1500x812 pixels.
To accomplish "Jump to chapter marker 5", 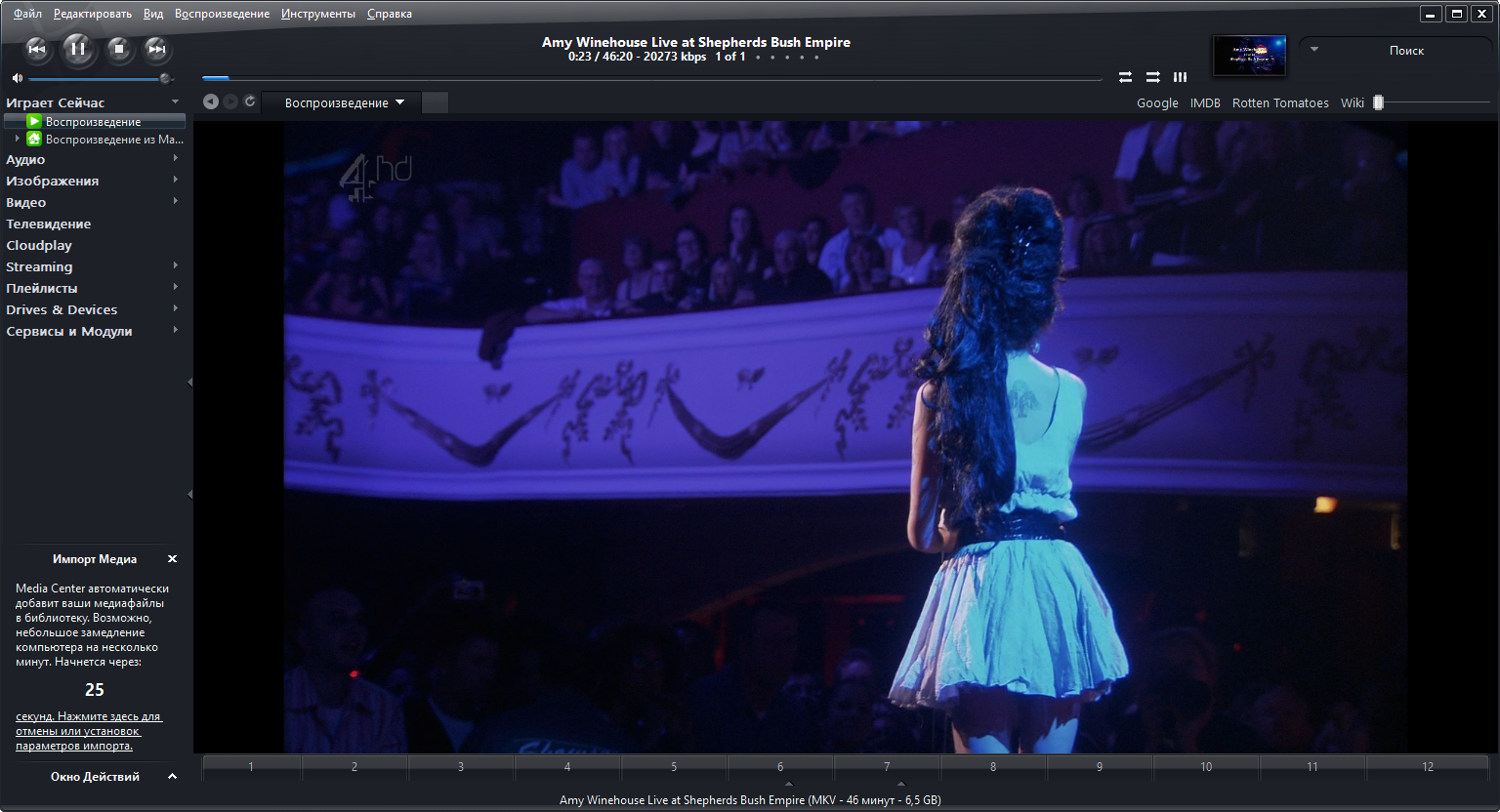I will point(674,767).
